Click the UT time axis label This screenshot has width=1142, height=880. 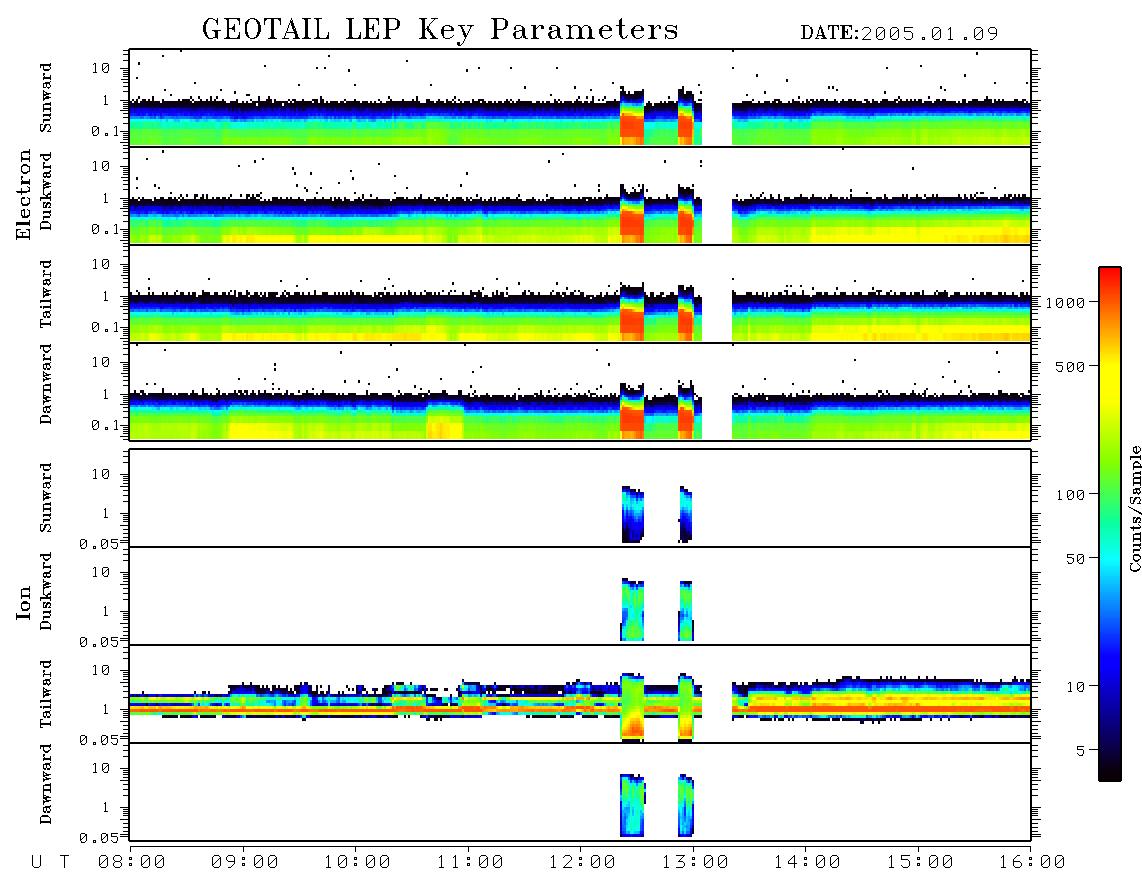coord(50,863)
